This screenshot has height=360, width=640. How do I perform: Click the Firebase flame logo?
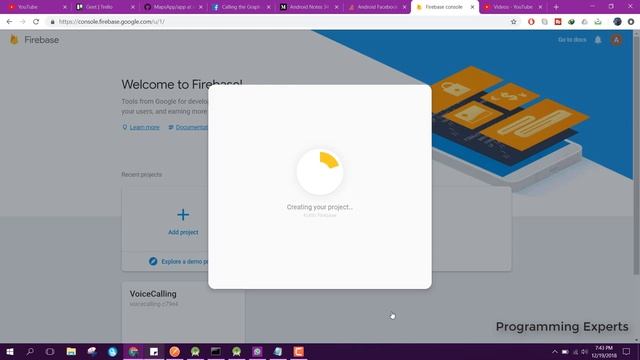14,40
